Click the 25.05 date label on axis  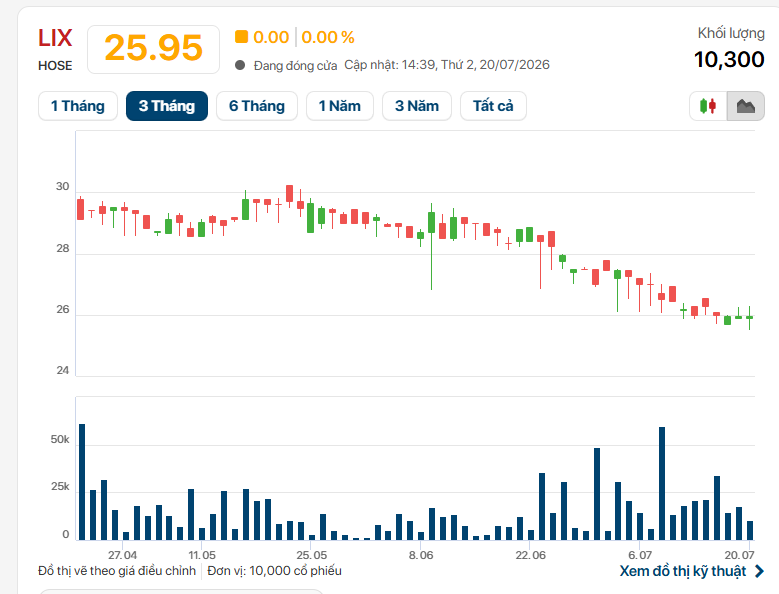coord(312,555)
